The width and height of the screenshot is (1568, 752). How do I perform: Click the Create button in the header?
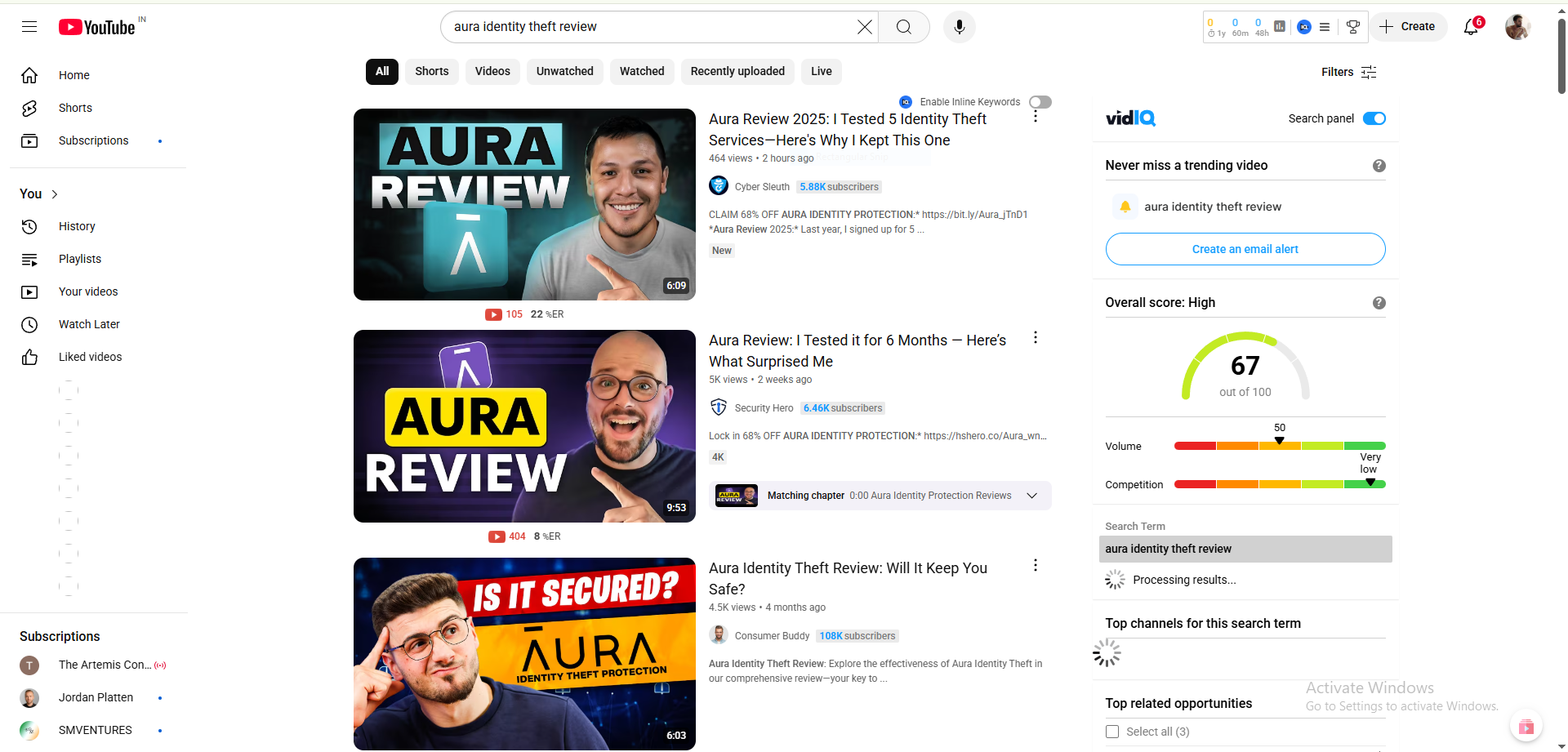coord(1409,27)
